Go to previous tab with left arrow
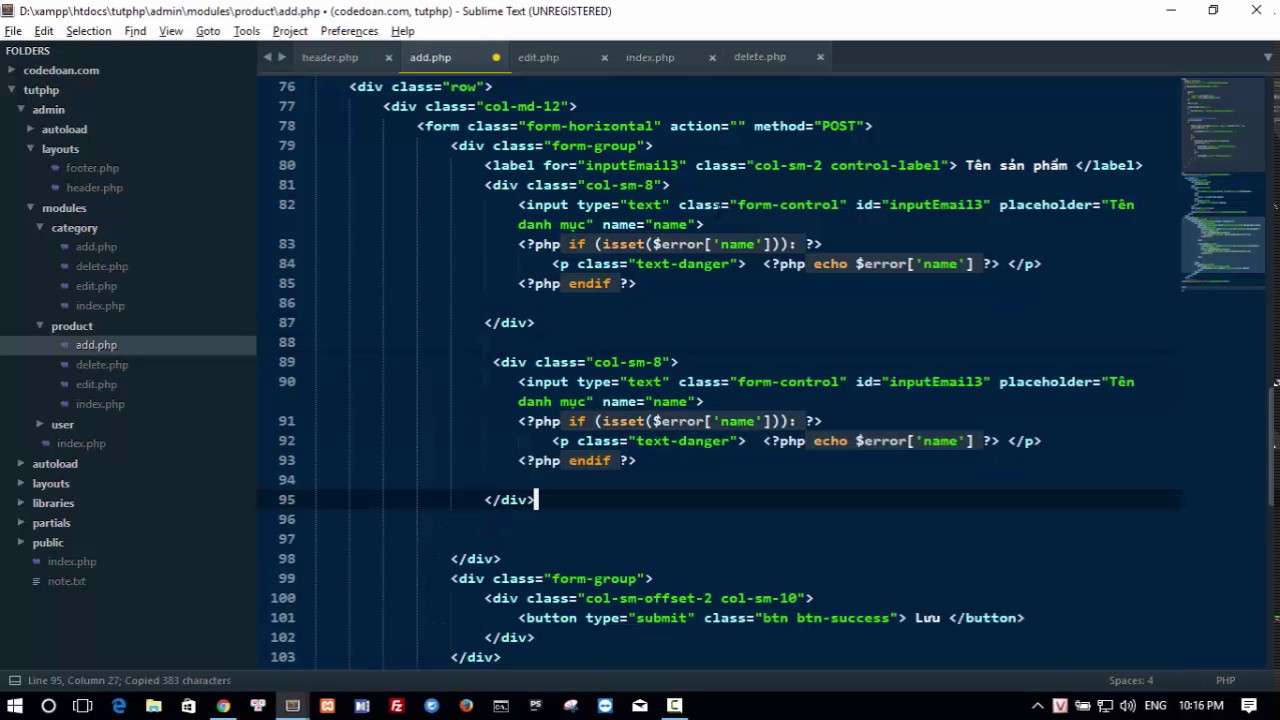Image resolution: width=1280 pixels, height=720 pixels. click(267, 57)
